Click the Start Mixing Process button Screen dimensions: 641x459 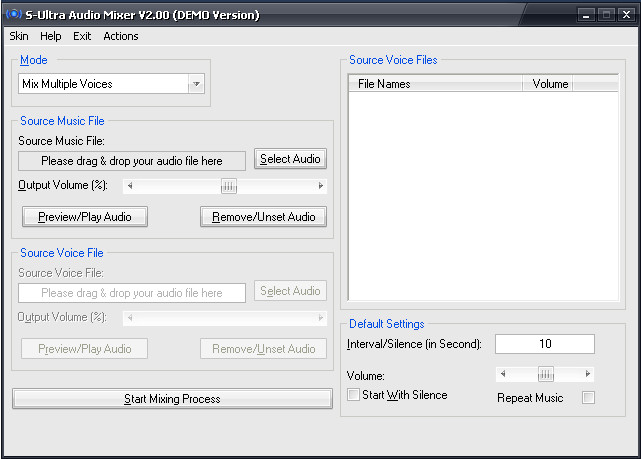pos(172,399)
